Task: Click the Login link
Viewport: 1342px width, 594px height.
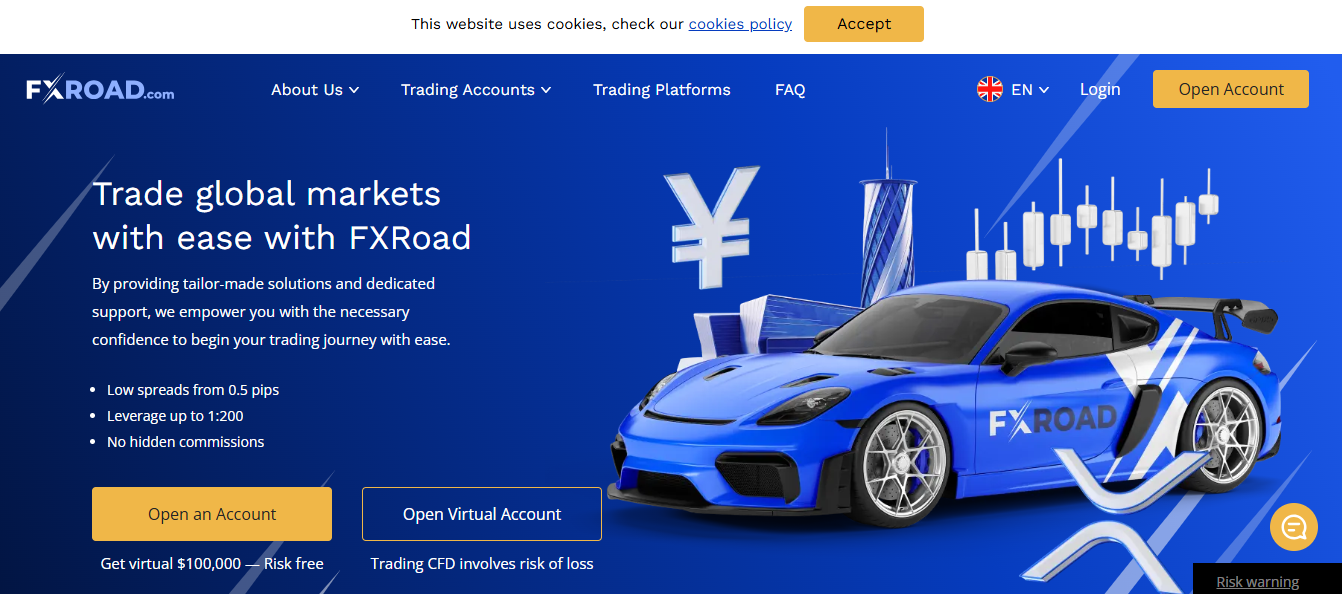Action: 1100,89
